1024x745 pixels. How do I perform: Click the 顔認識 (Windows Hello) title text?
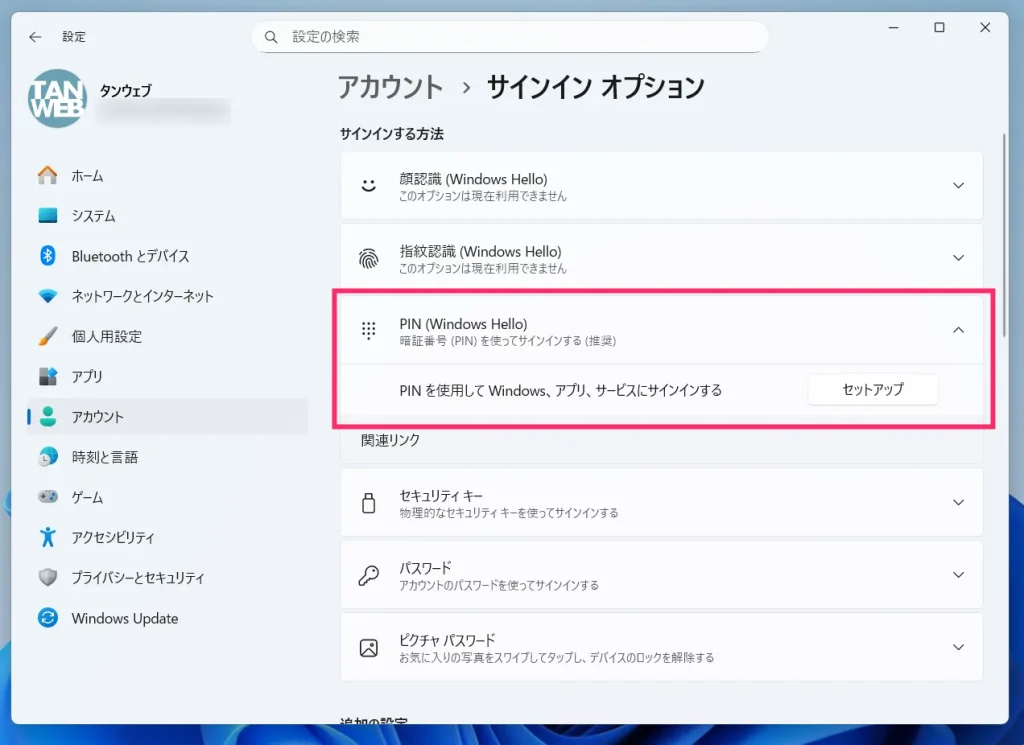pyautogui.click(x=473, y=179)
